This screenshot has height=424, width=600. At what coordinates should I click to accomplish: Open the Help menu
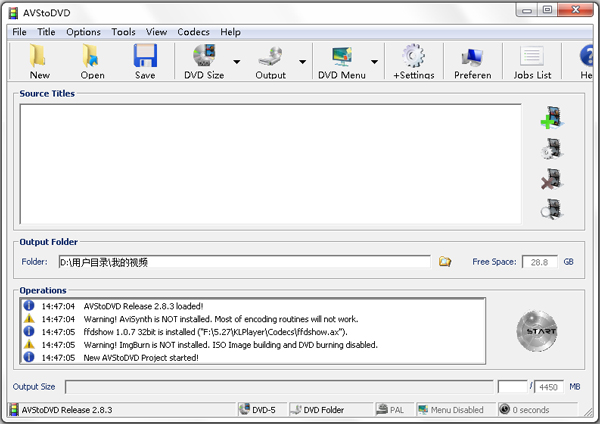point(230,32)
